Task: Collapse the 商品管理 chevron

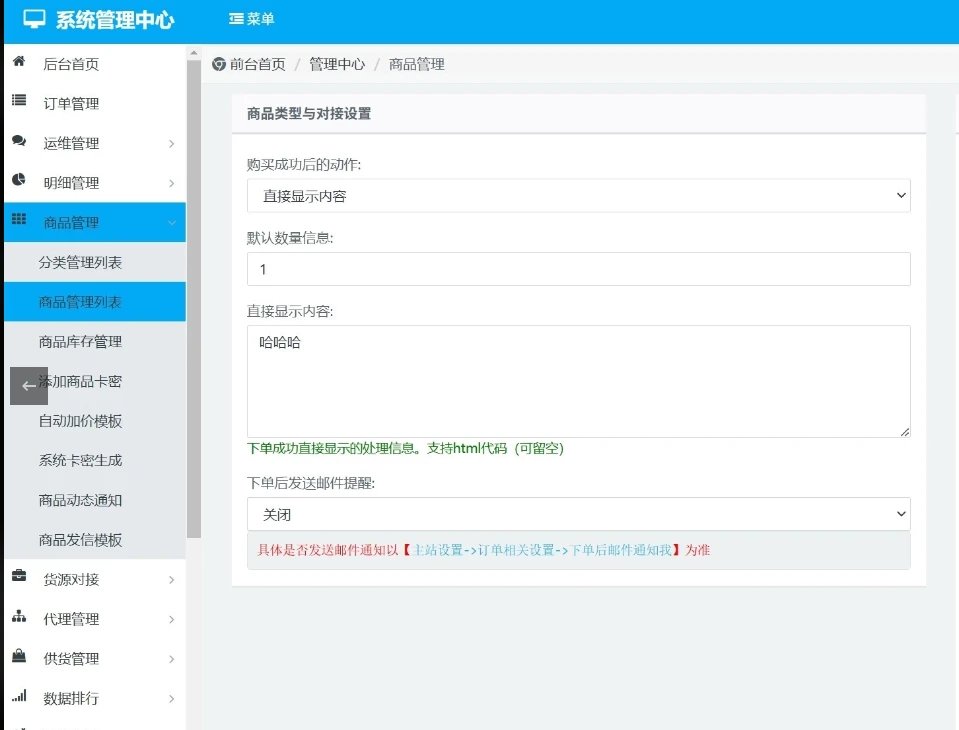Action: coord(172,223)
